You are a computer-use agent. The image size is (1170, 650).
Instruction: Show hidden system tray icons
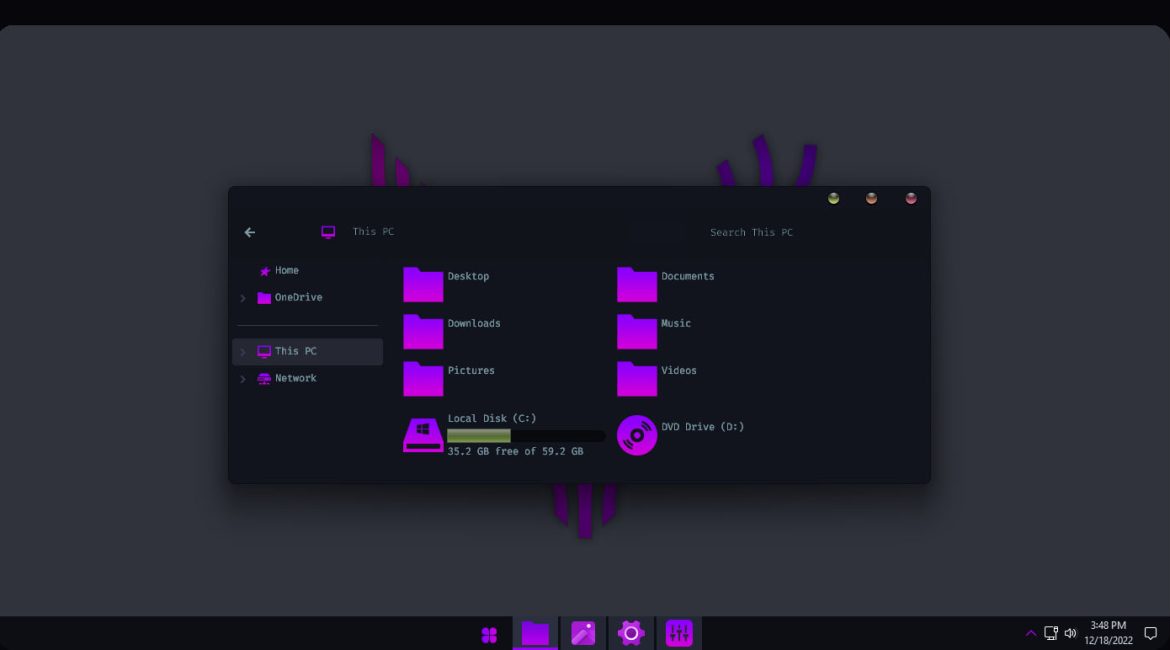tap(1031, 633)
